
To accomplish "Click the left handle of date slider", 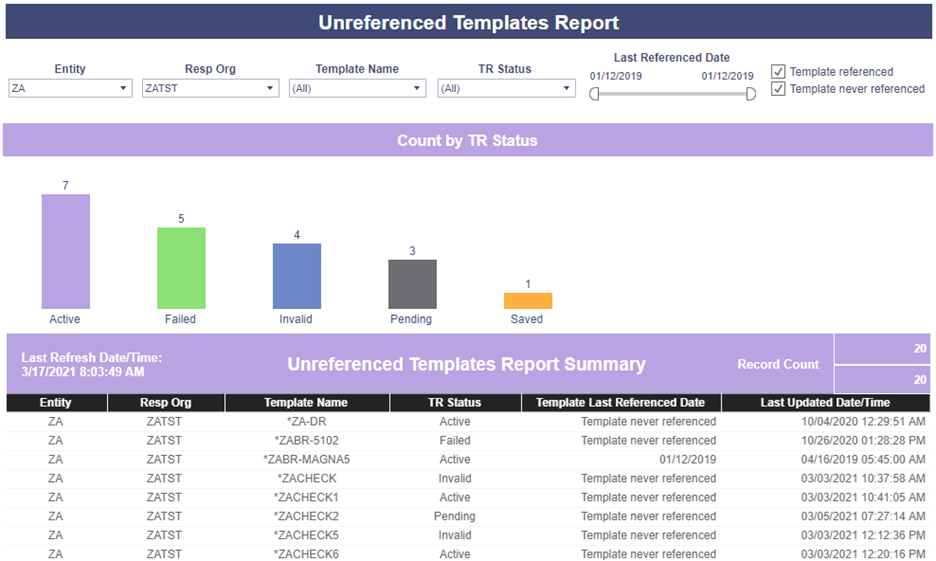I will point(594,94).
